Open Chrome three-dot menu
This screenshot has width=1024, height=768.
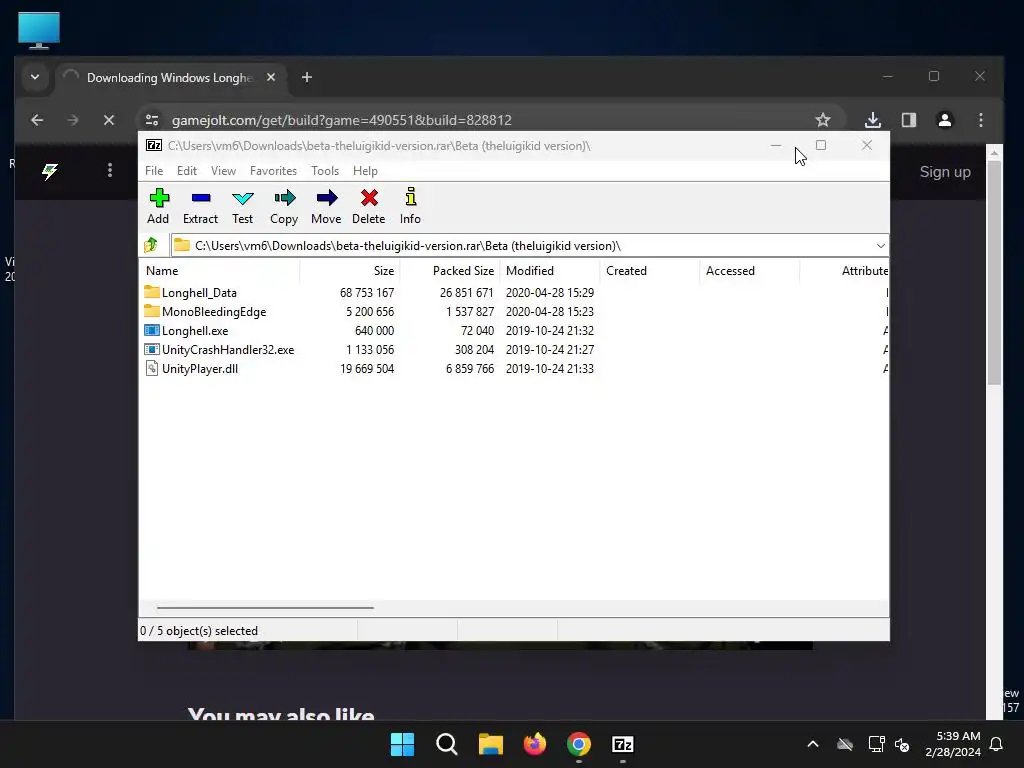(x=981, y=120)
